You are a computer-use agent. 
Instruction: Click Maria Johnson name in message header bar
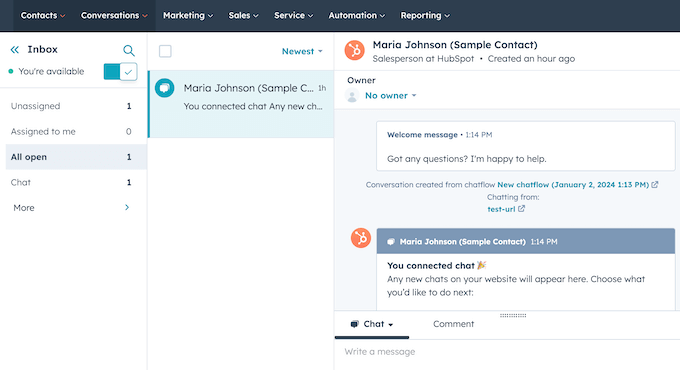coord(463,242)
